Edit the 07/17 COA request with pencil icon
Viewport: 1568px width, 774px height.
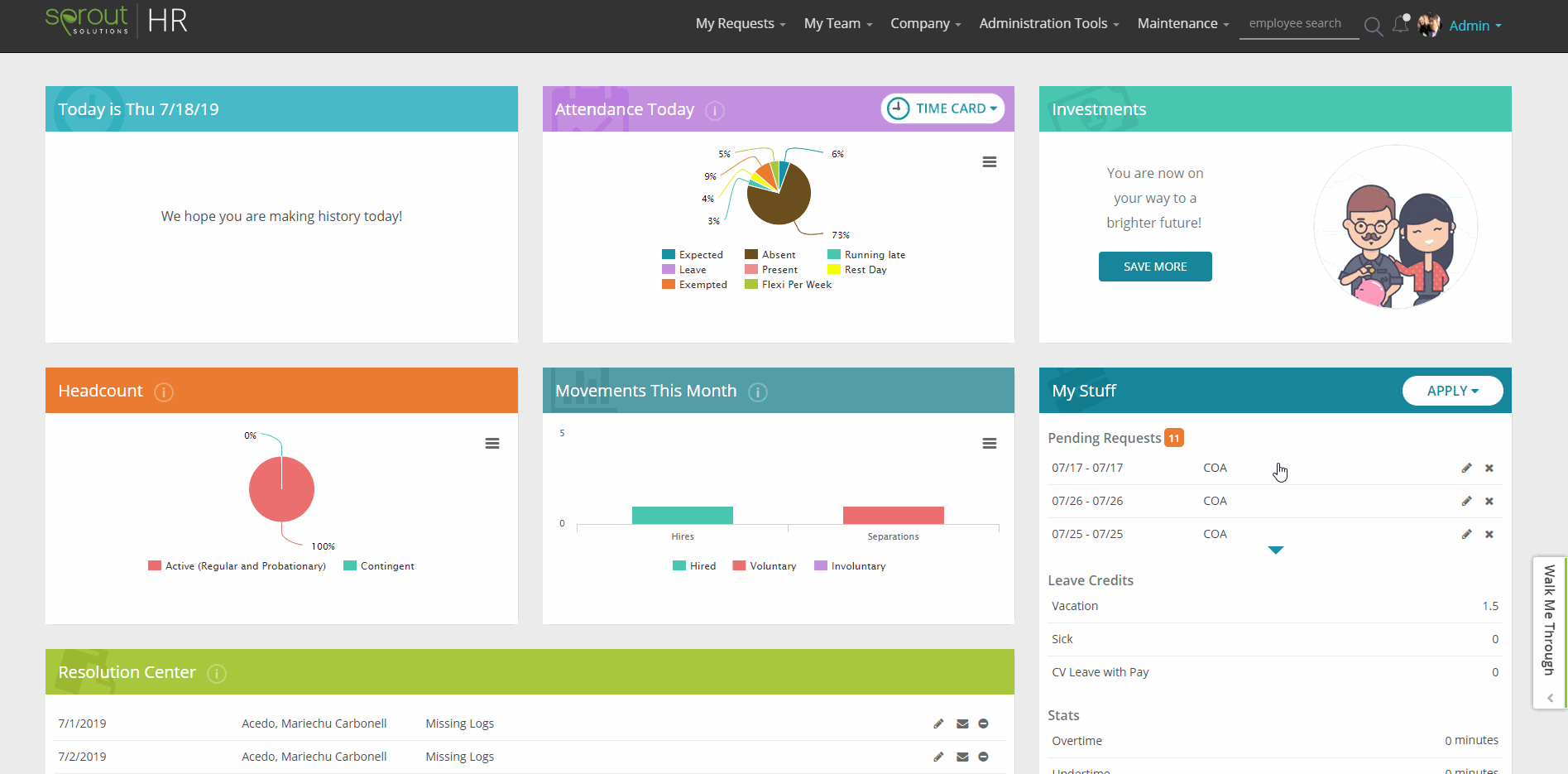1466,467
